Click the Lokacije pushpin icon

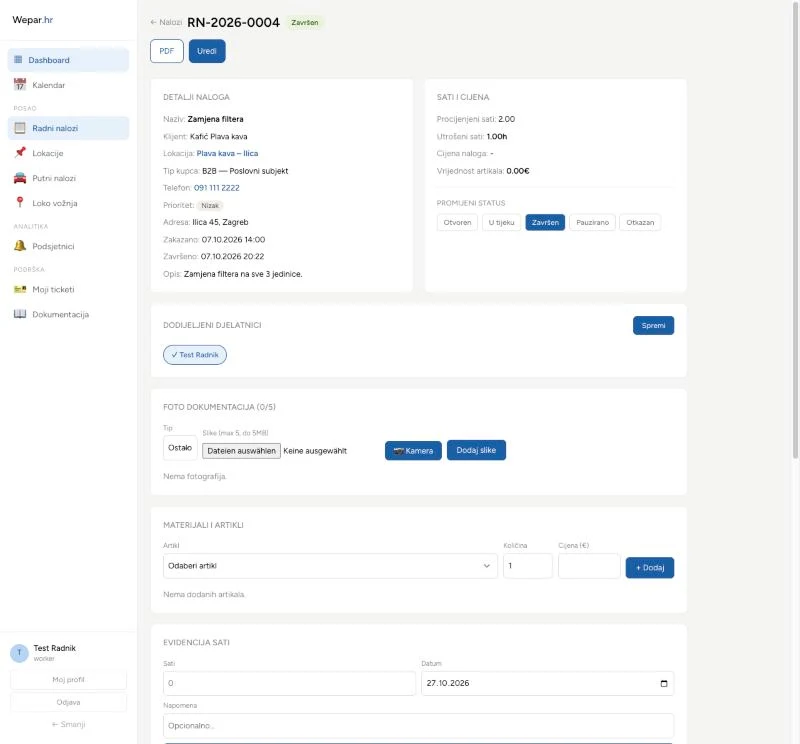20,153
